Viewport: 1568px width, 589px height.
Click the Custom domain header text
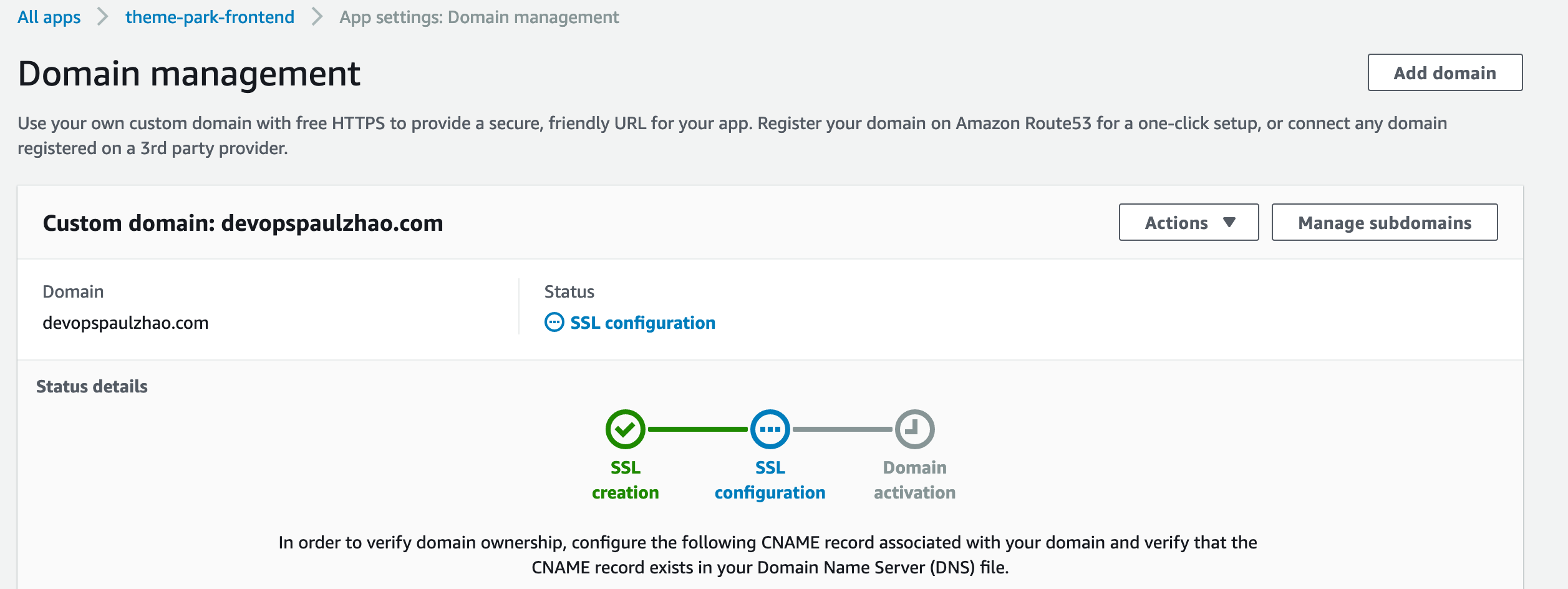point(243,222)
